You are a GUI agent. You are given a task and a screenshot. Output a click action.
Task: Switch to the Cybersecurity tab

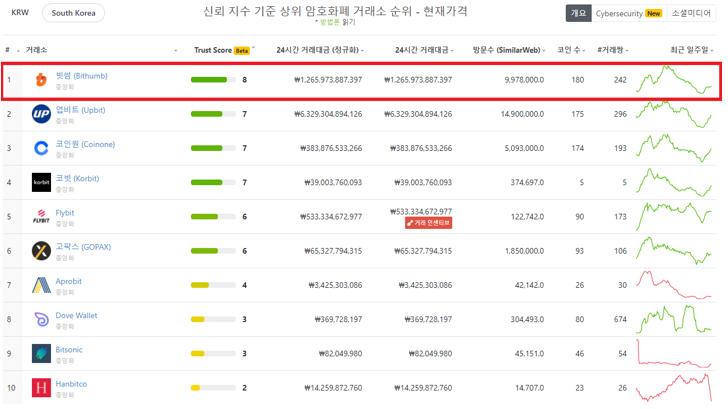[629, 13]
